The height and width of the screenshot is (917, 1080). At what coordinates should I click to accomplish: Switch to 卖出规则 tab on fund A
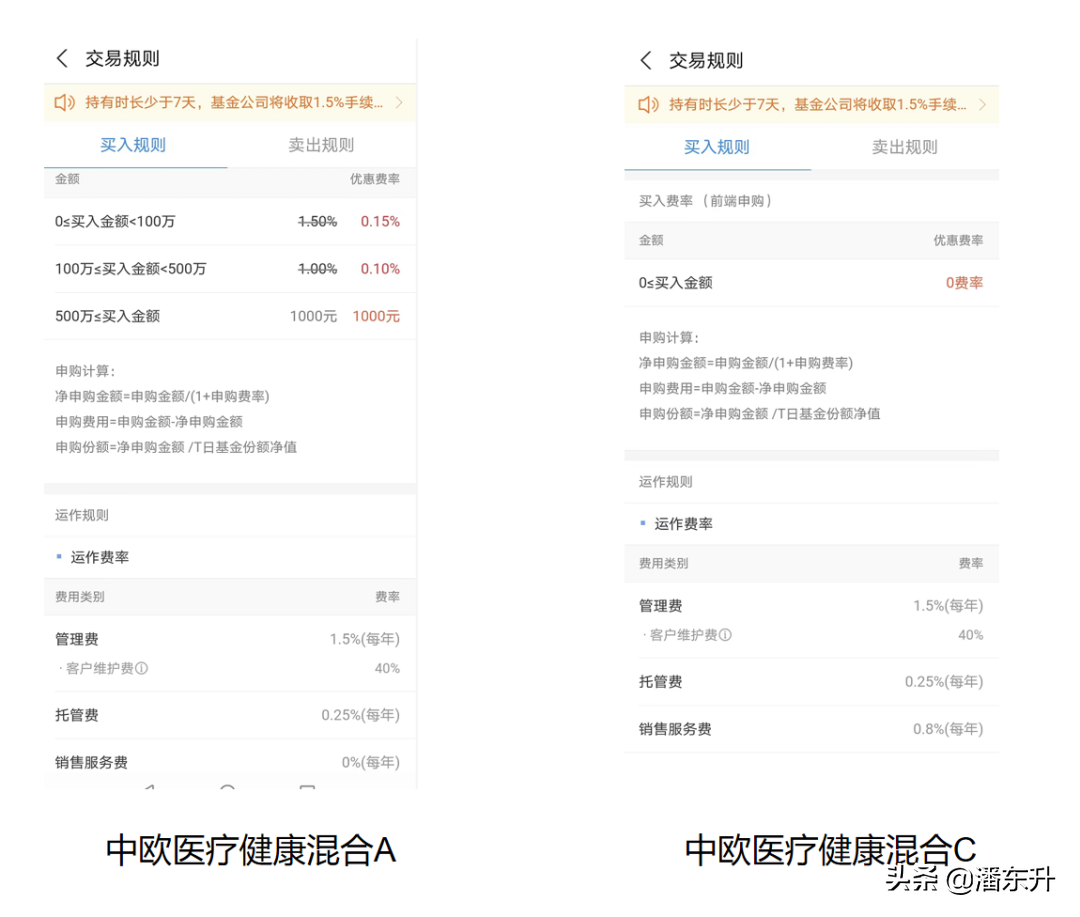320,145
